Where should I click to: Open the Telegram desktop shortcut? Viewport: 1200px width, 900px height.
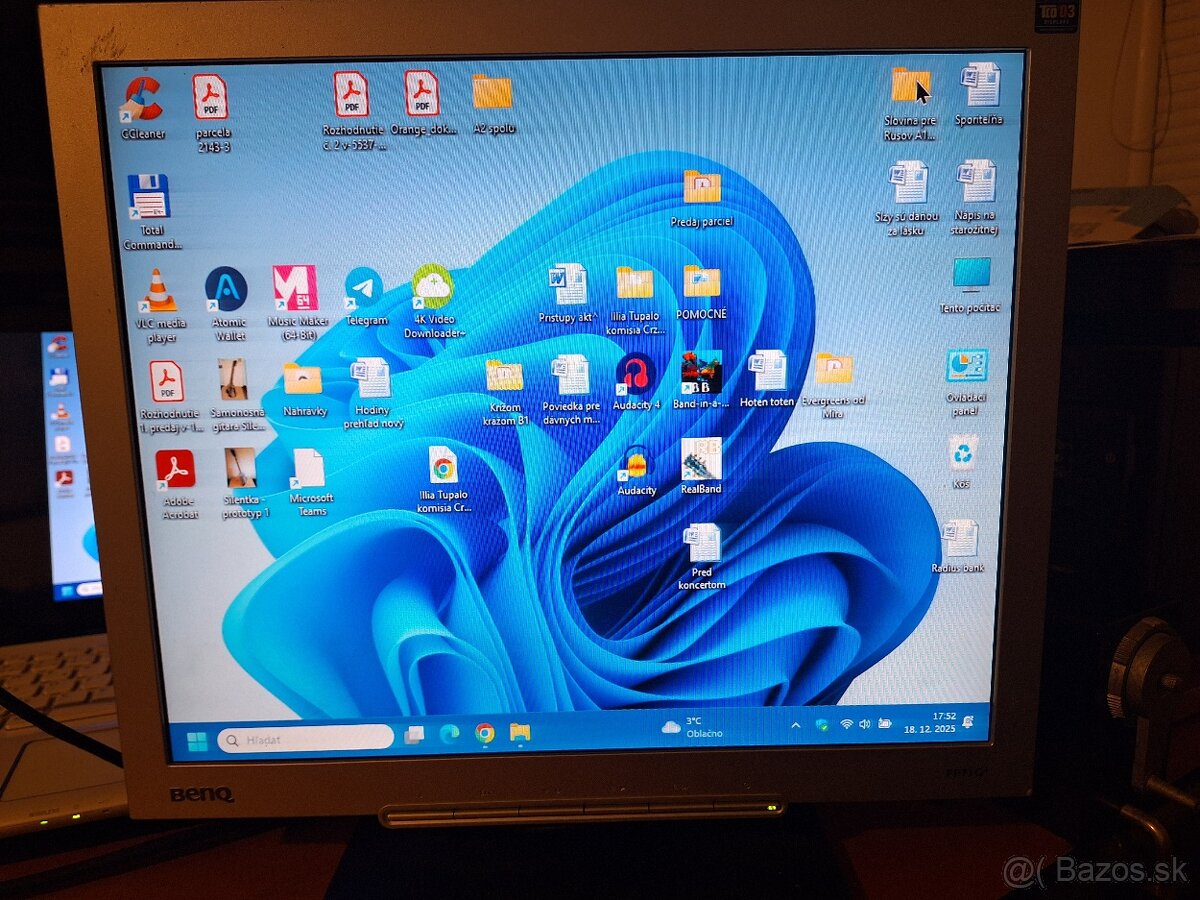365,290
